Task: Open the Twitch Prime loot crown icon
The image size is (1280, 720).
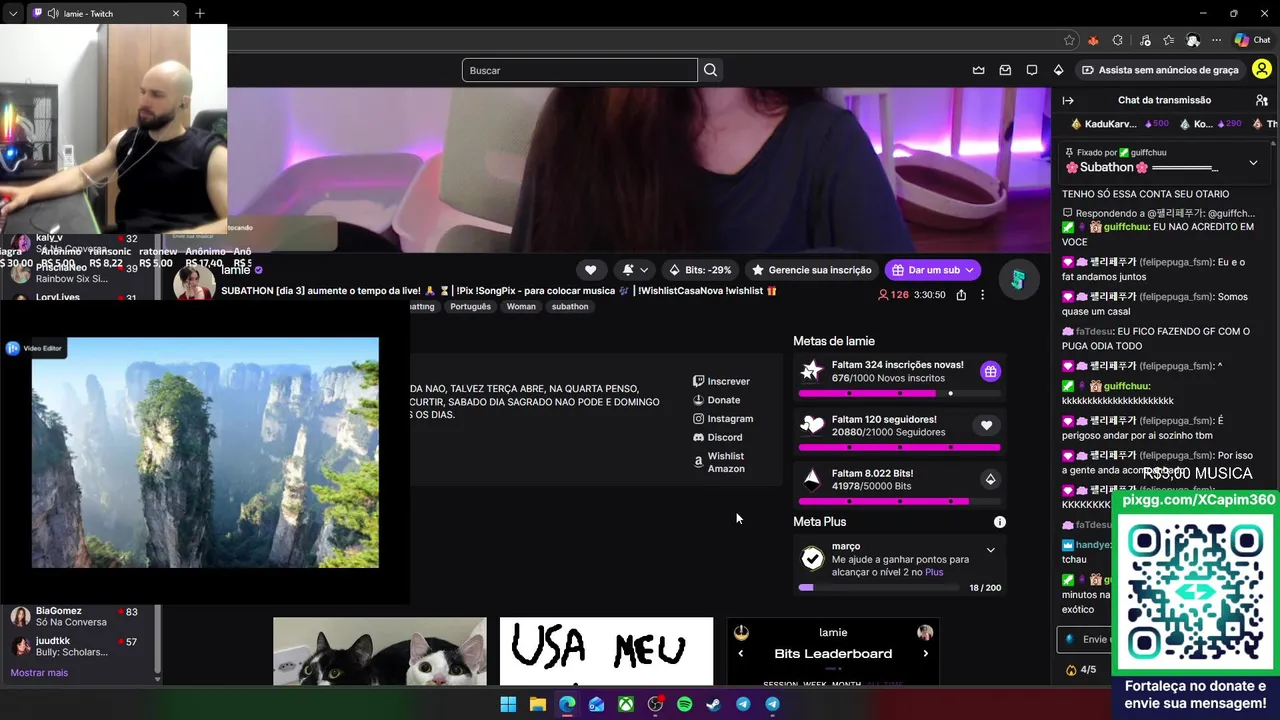Action: click(979, 70)
